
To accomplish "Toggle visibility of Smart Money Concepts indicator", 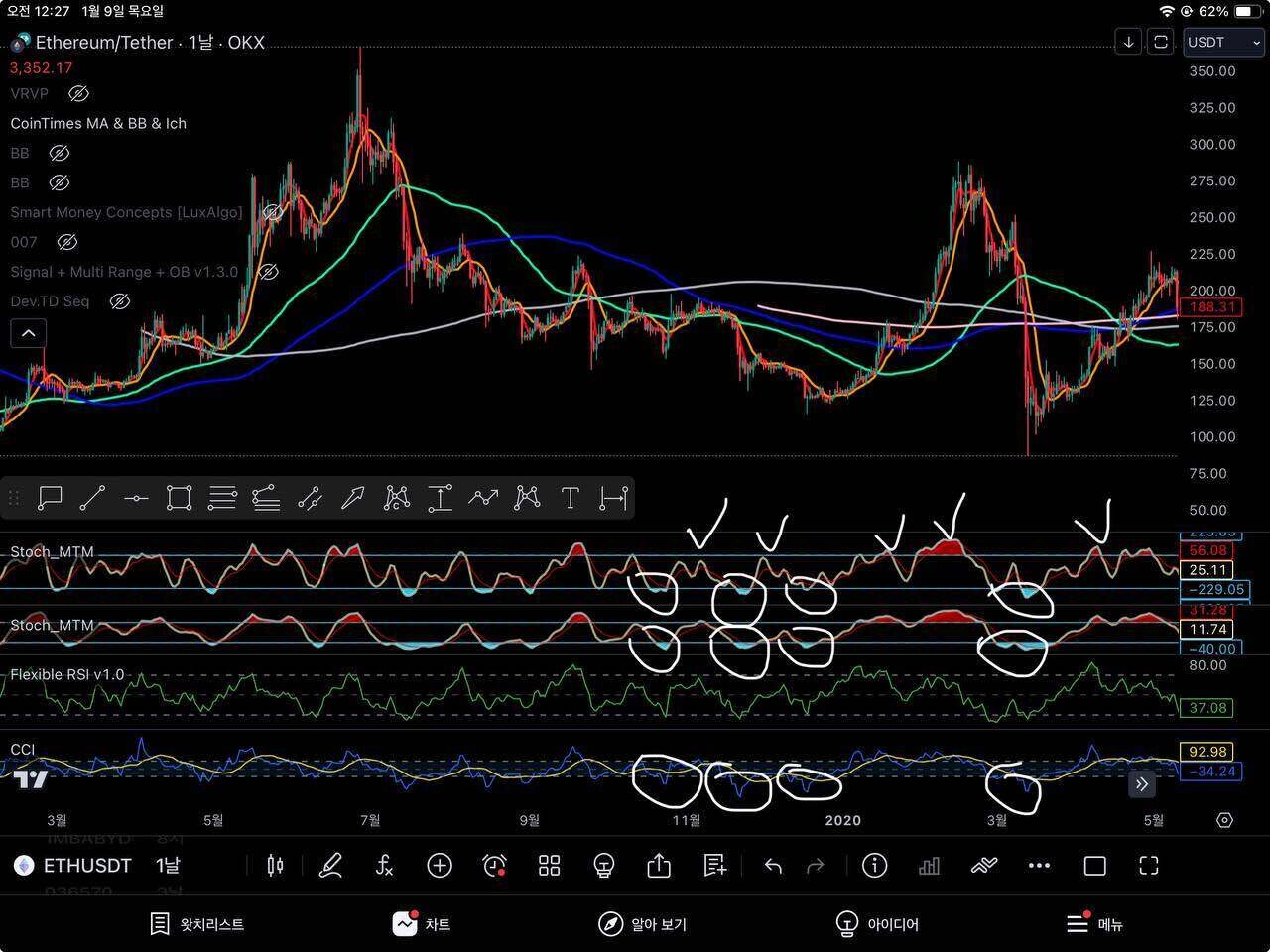I will pyautogui.click(x=270, y=212).
